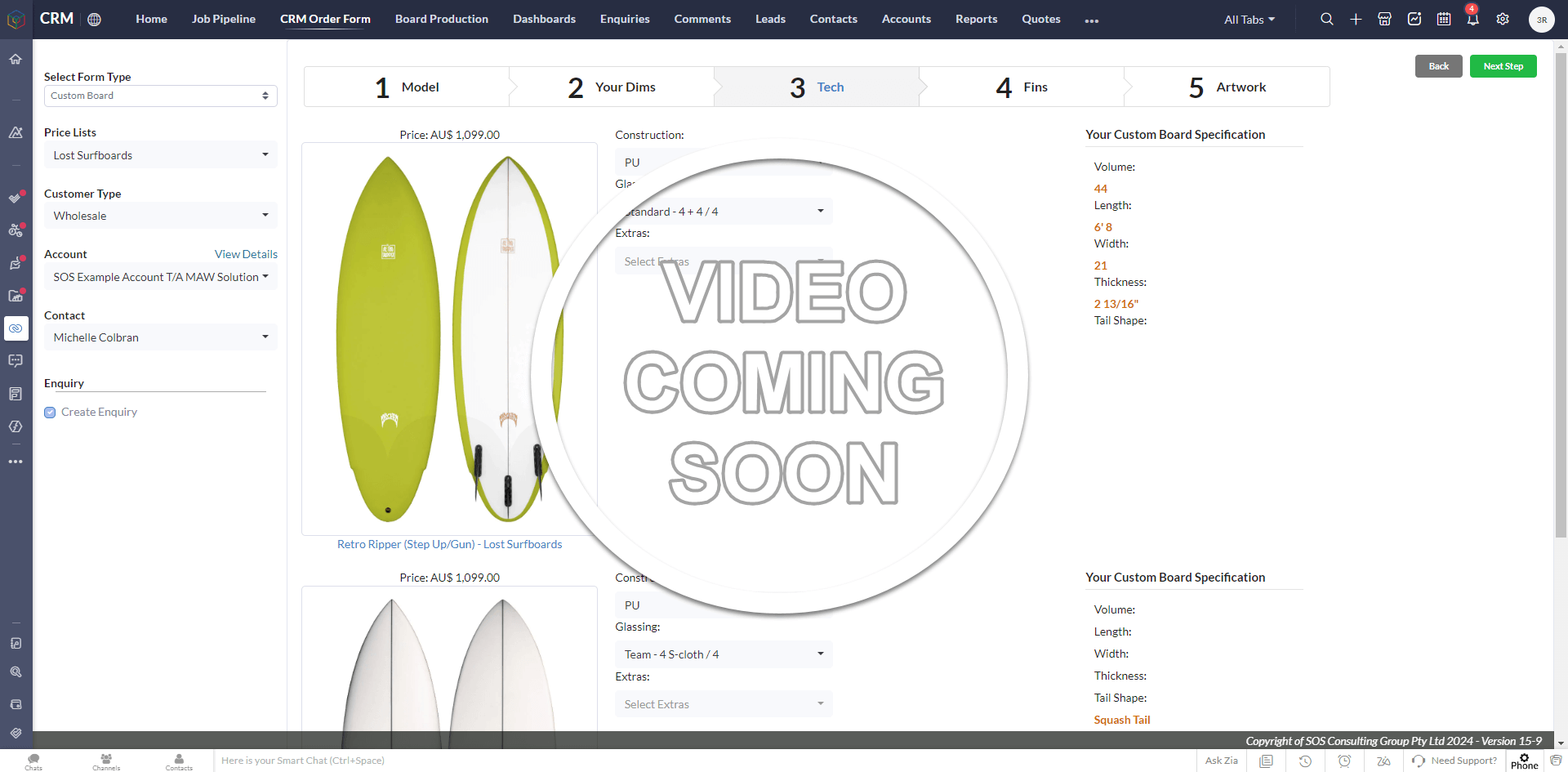Screen dimensions: 1568x772
Task: Click the green Next Step button
Action: (1503, 66)
